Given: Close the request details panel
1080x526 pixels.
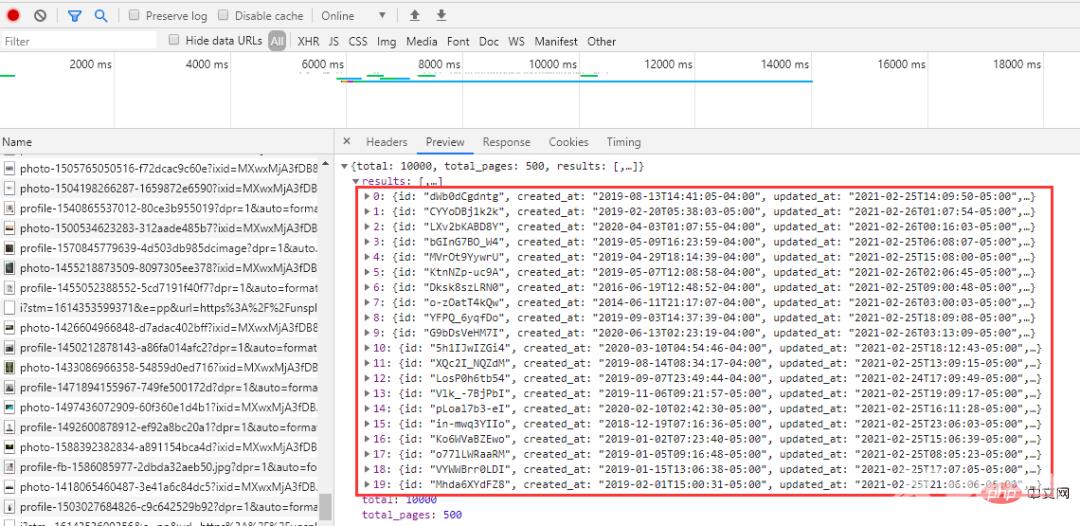Looking at the screenshot, I should click(346, 142).
